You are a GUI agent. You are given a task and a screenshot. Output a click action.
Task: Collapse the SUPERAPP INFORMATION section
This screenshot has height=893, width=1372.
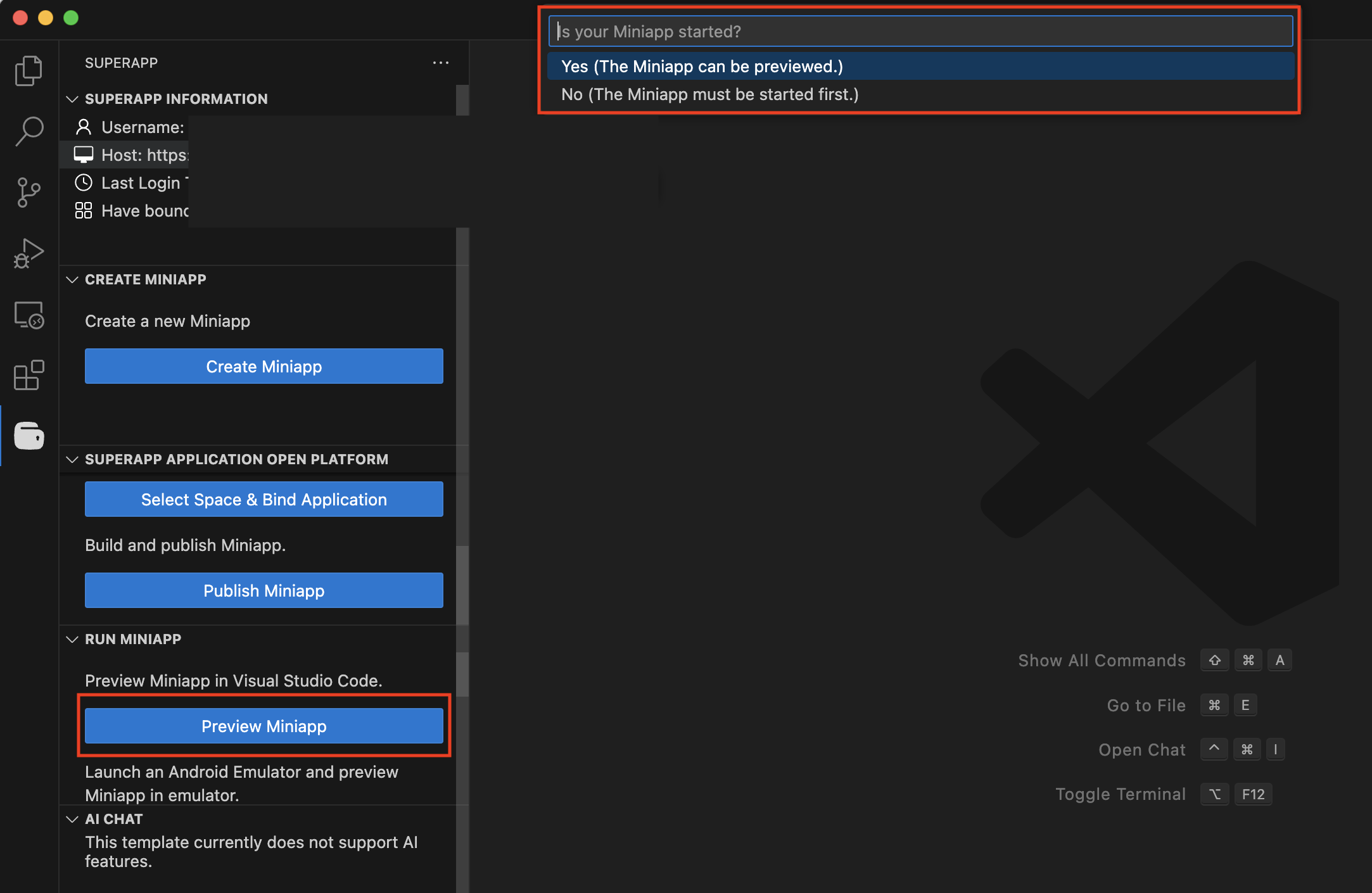click(x=72, y=99)
